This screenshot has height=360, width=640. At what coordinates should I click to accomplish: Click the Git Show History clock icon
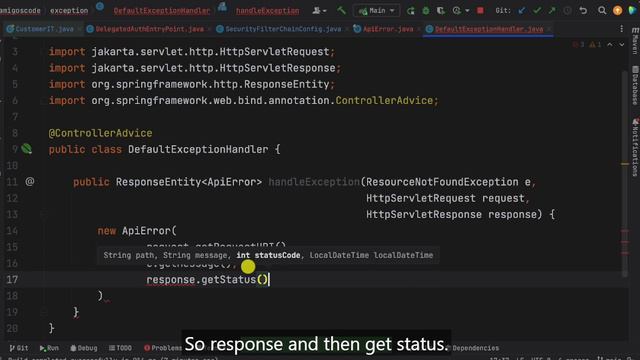[x=567, y=11]
